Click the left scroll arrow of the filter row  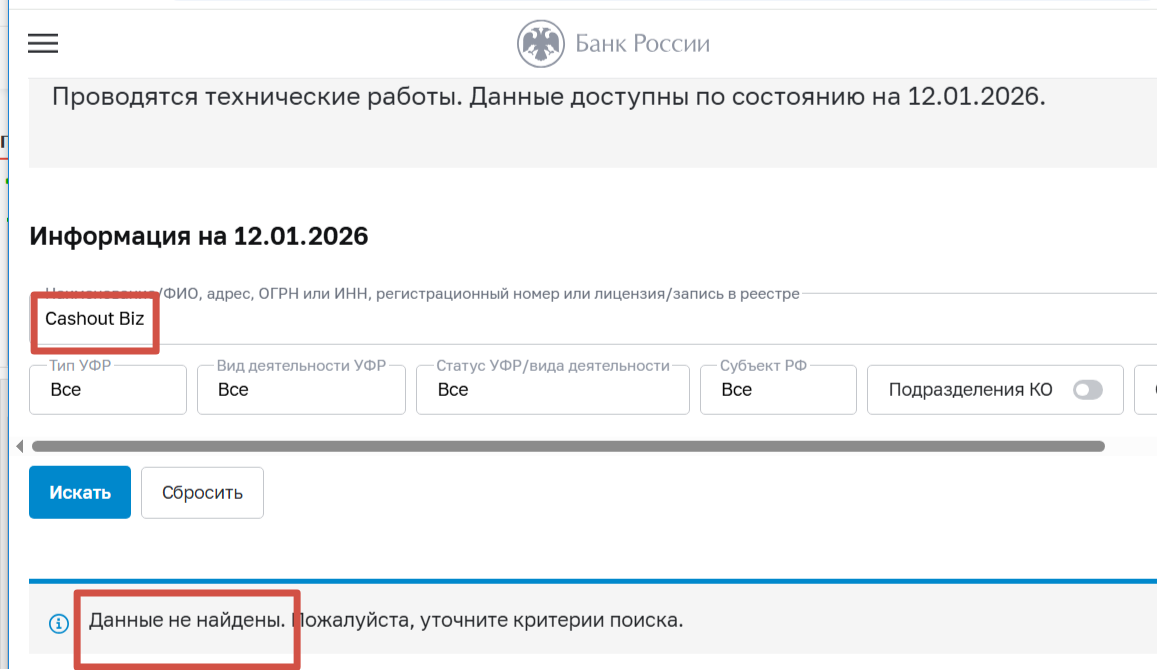point(20,446)
